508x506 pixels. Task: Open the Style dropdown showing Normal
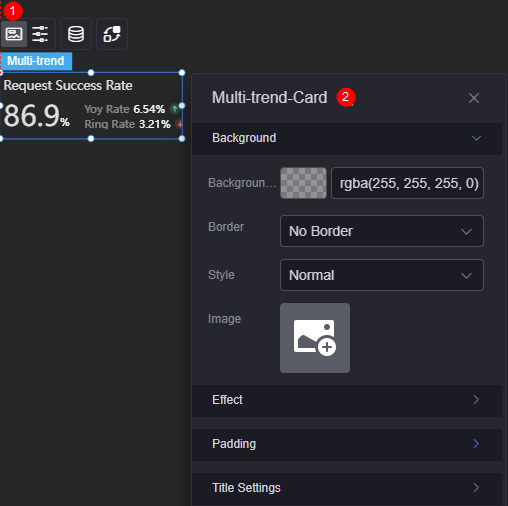tap(382, 275)
